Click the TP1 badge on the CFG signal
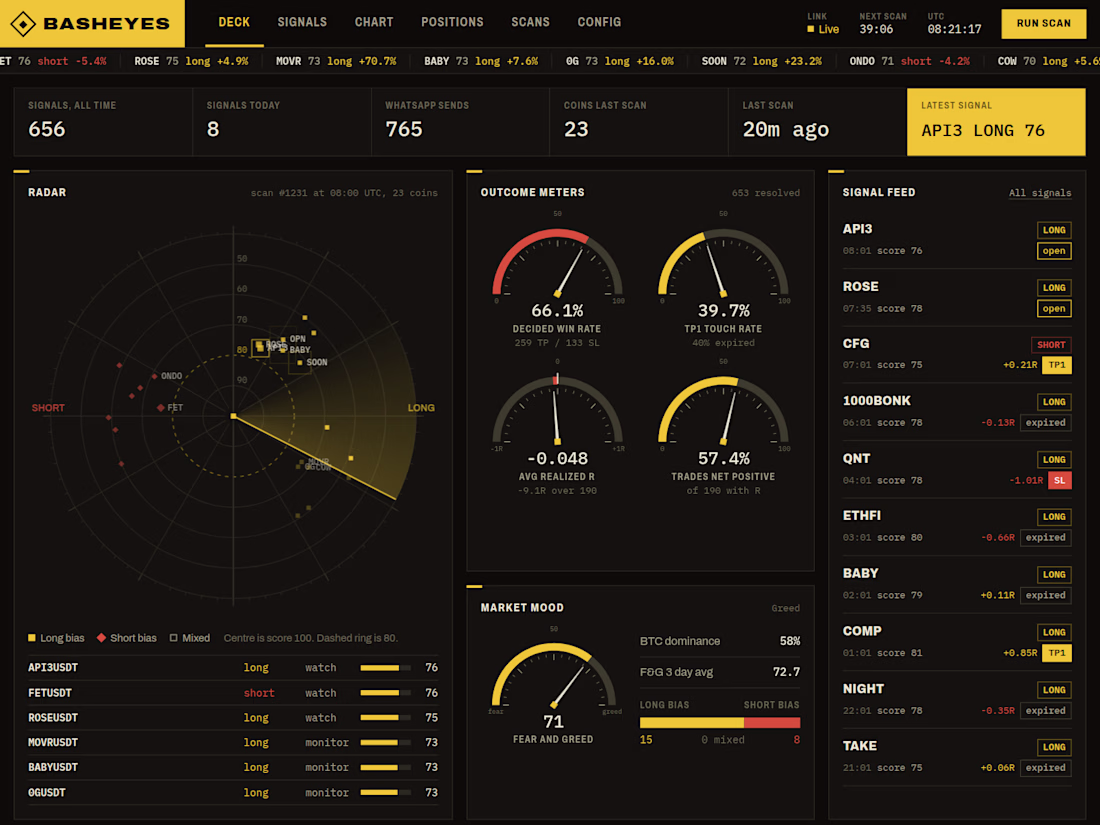Screen dimensions: 1100x825 click(1057, 365)
